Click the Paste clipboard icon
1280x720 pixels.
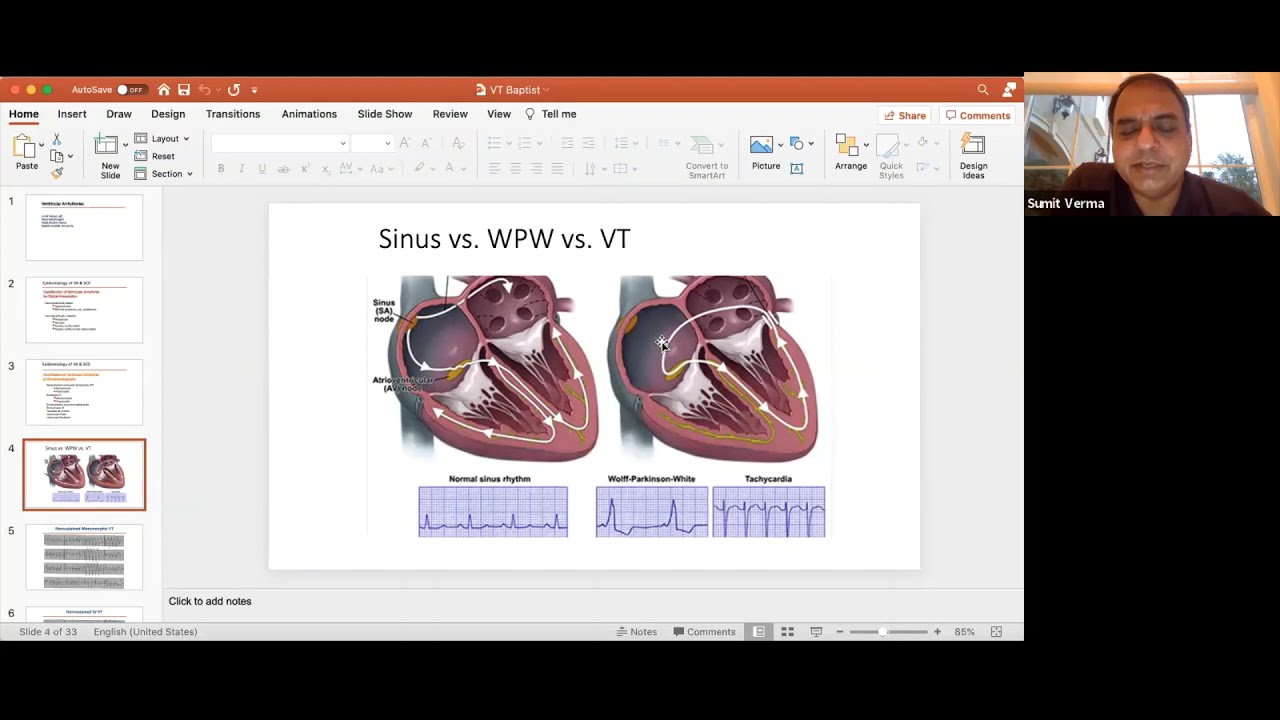click(x=25, y=148)
